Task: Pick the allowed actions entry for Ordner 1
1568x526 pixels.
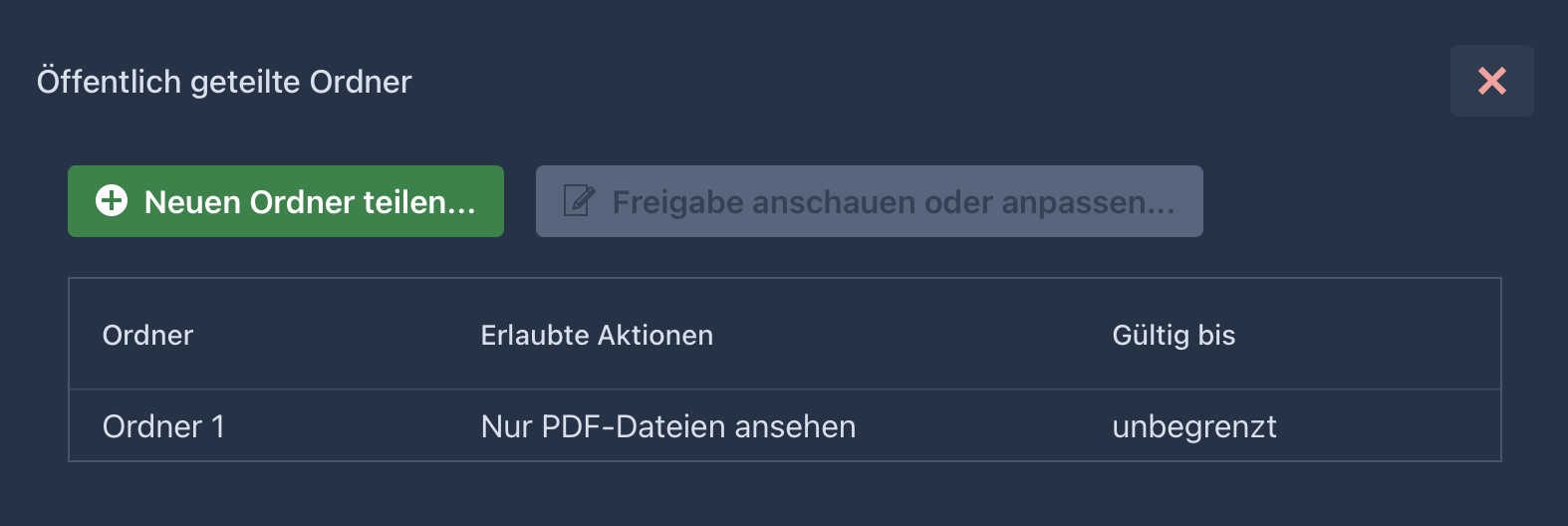Action: 667,426
